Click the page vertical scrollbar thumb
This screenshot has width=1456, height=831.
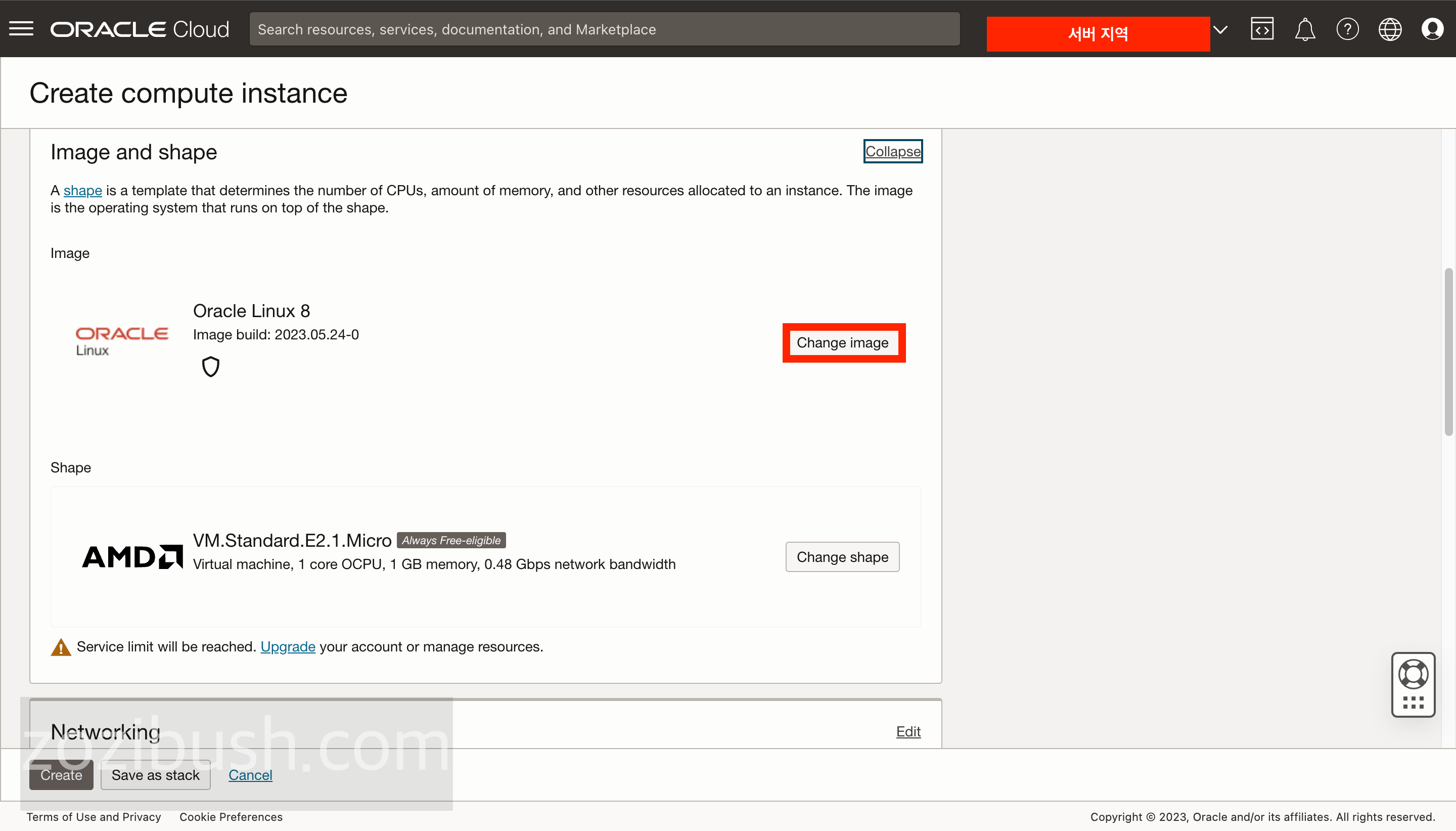pyautogui.click(x=1448, y=352)
